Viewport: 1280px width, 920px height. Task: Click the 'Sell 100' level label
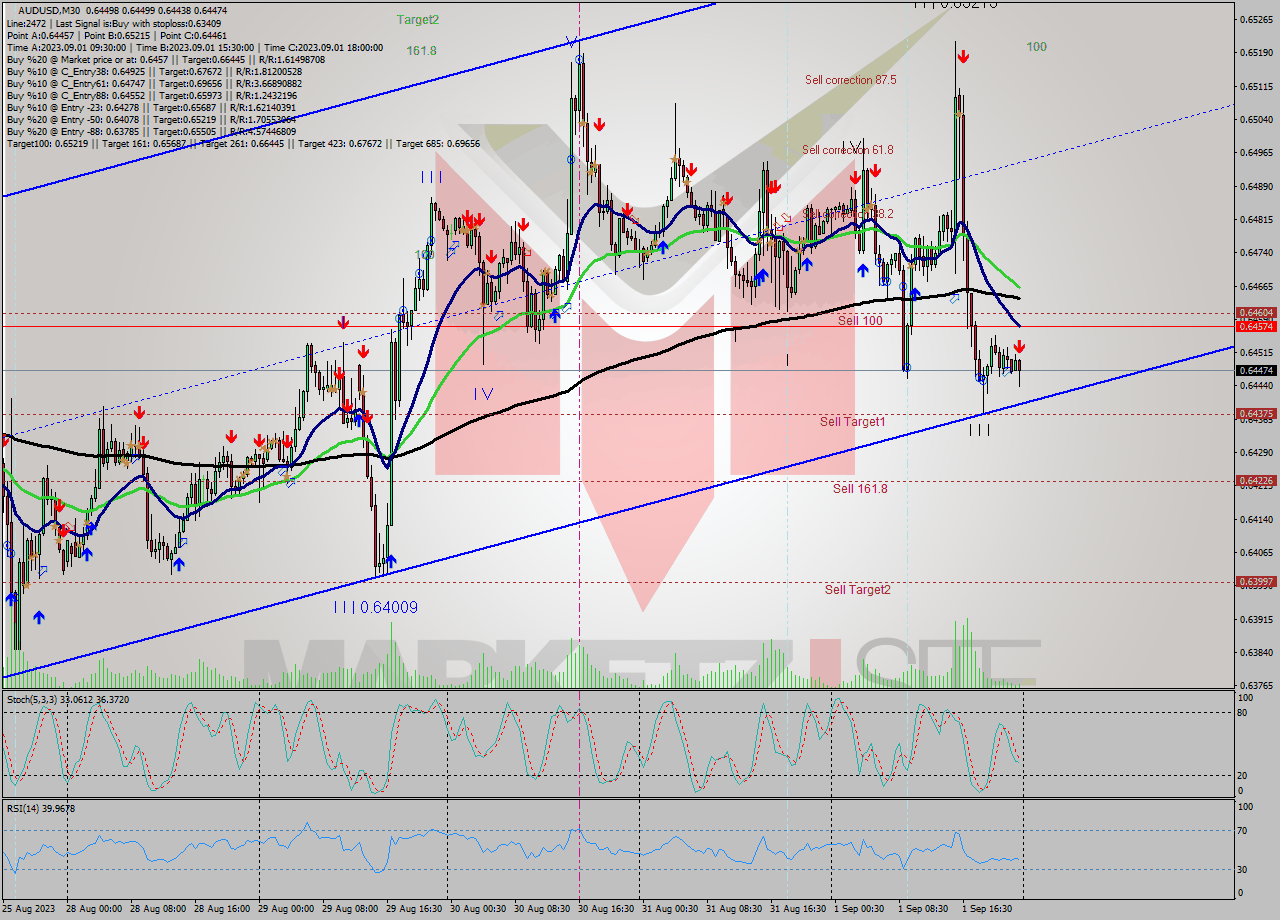click(x=860, y=321)
